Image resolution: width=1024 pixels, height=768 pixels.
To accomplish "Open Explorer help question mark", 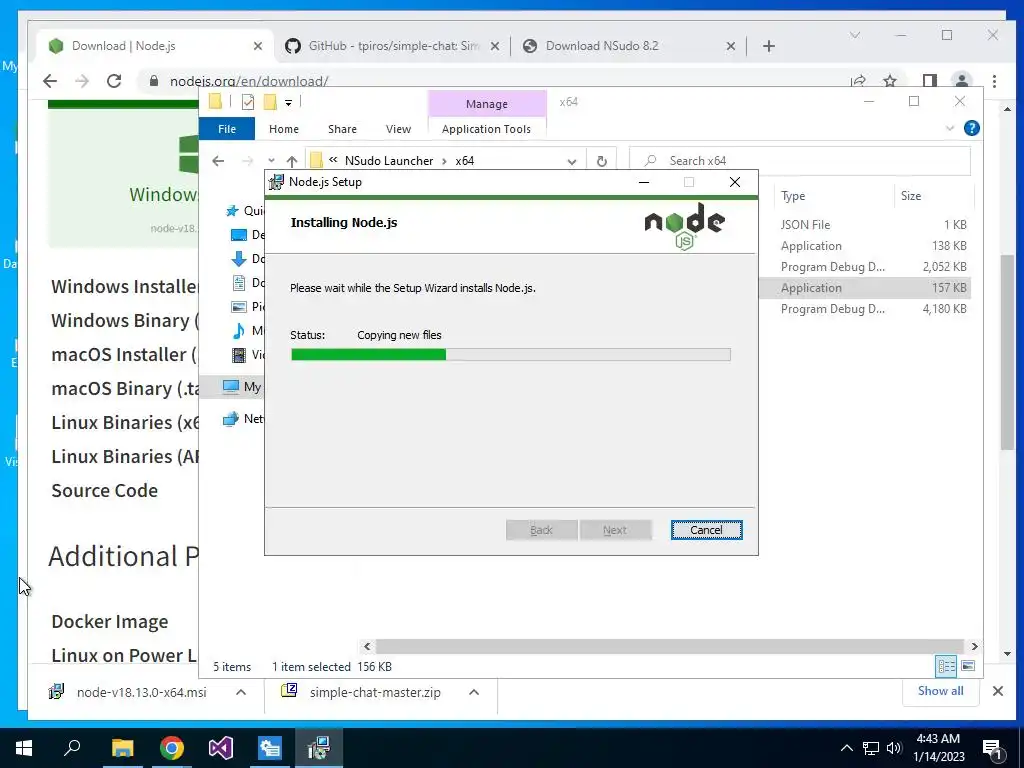I will click(971, 129).
